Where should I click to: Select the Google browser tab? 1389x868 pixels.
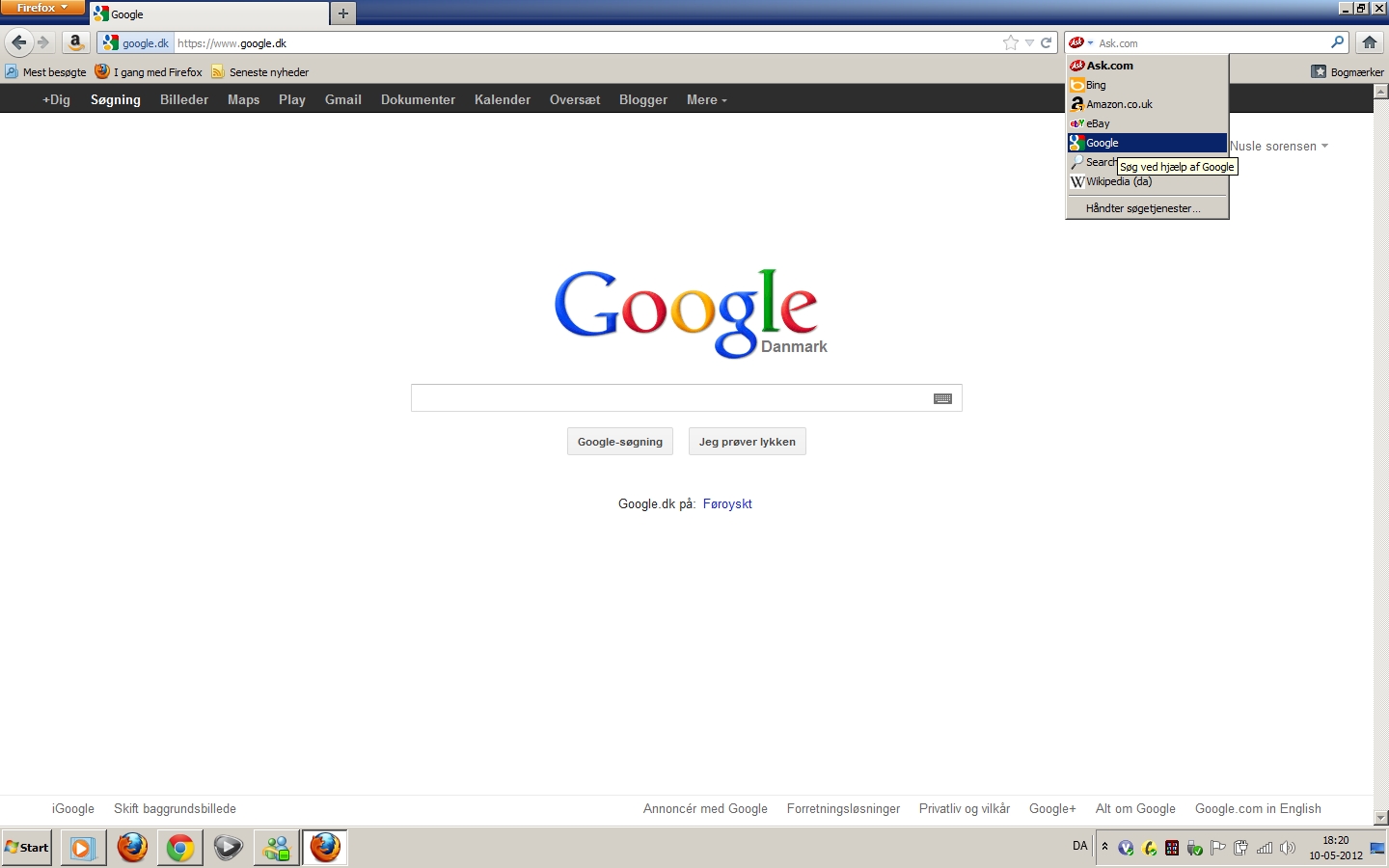coord(209,14)
